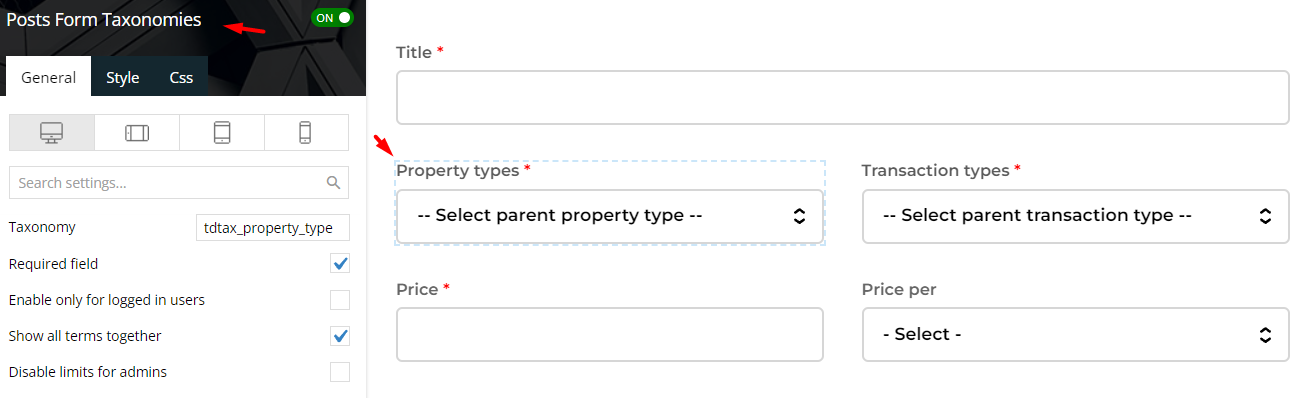The height and width of the screenshot is (398, 1296).
Task: Click the search magnifier icon
Action: (x=334, y=183)
